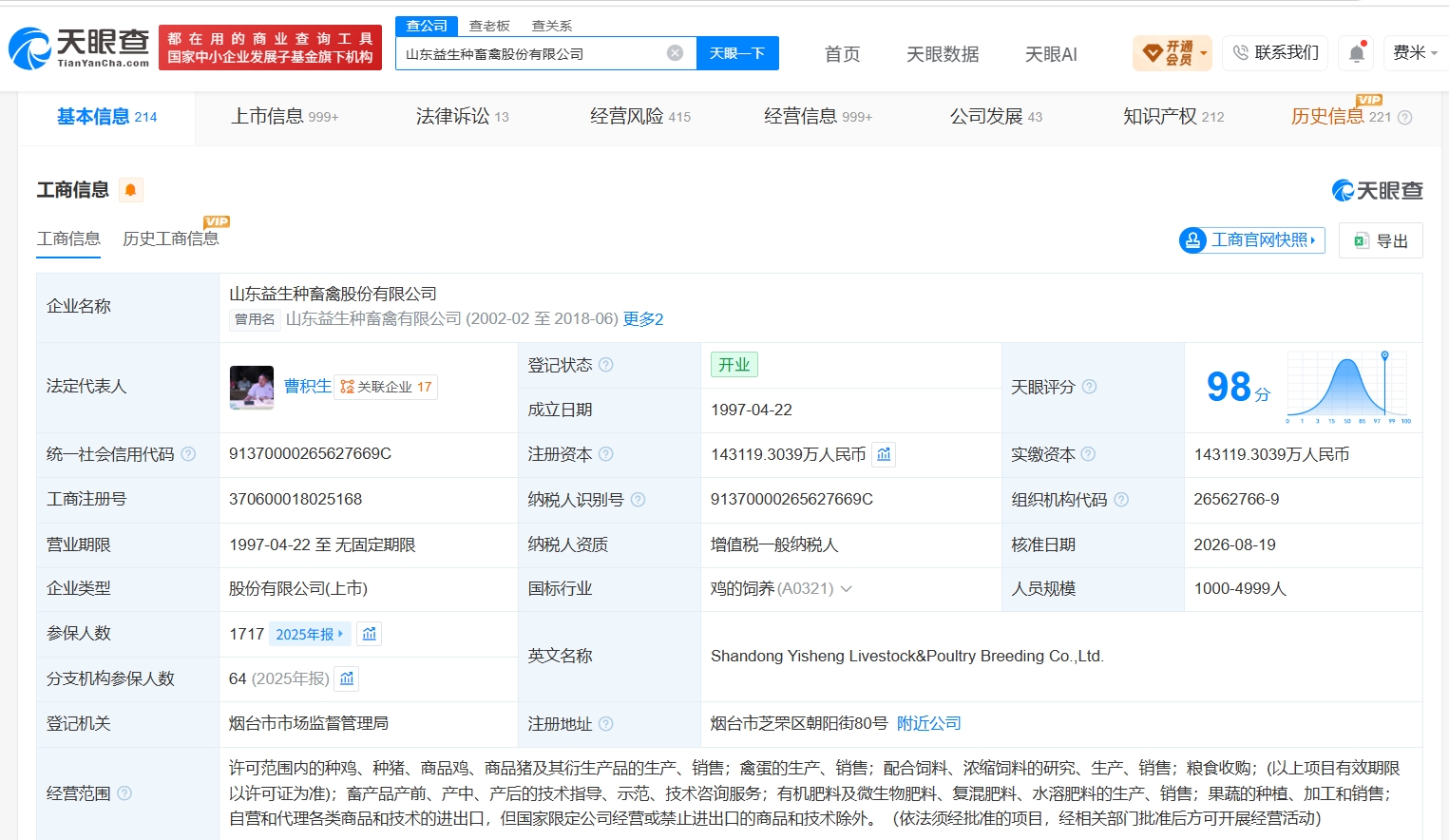Screen dimensions: 1449x840
Task: Switch to the 查公司 search tab
Action: click(427, 26)
